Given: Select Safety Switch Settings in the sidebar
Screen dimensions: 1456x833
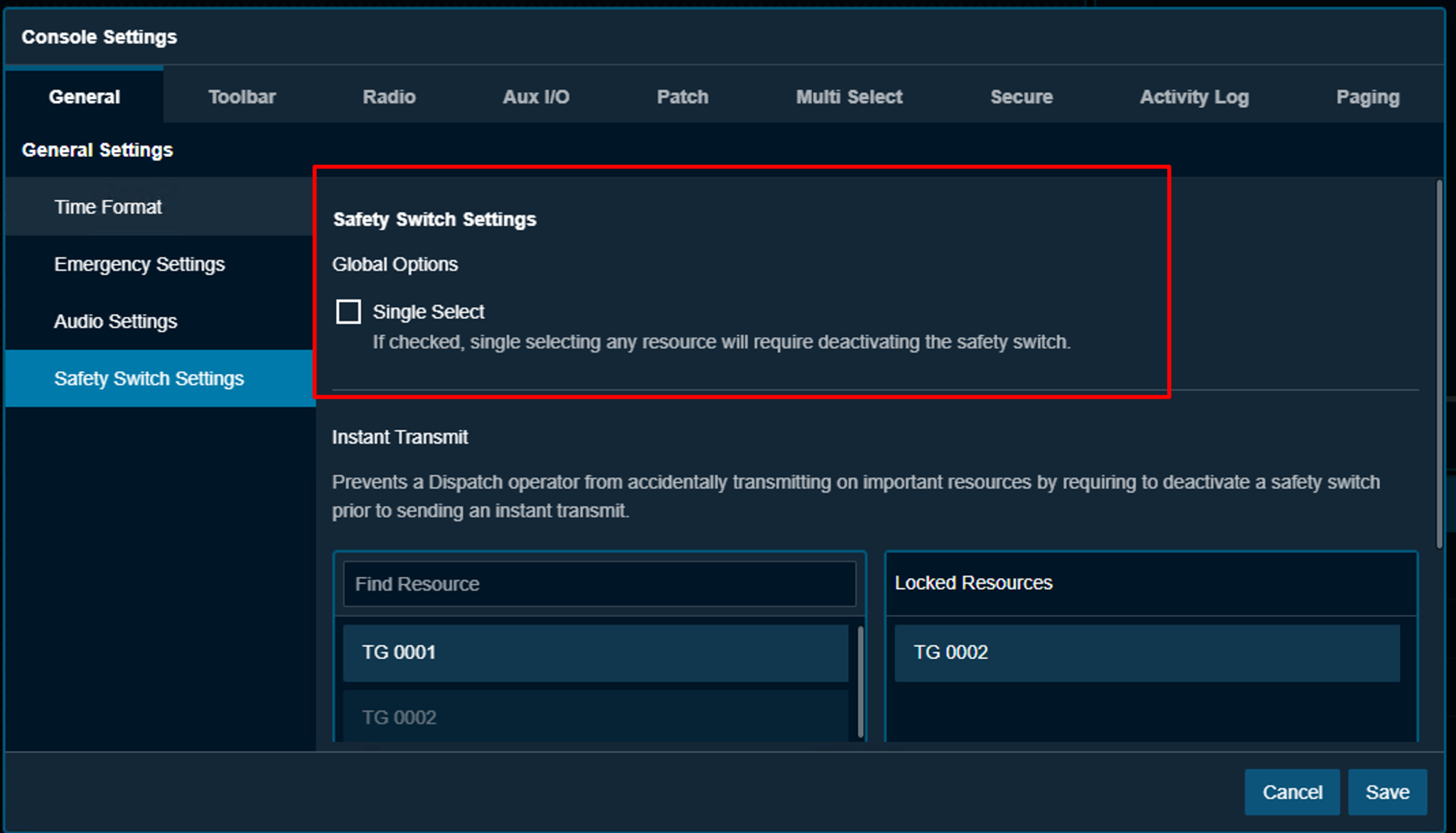Looking at the screenshot, I should click(x=148, y=378).
